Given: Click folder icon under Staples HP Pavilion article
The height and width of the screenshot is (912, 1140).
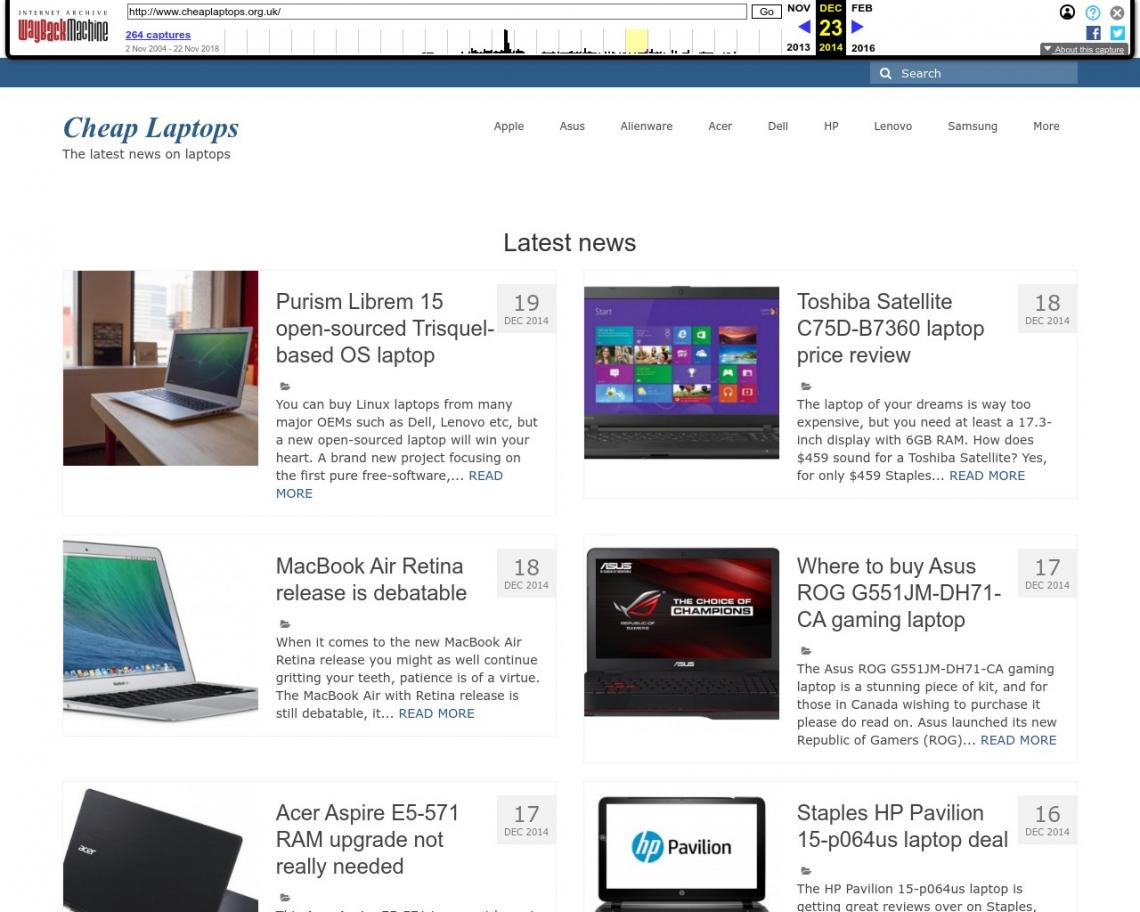Looking at the screenshot, I should pyautogui.click(x=806, y=871).
